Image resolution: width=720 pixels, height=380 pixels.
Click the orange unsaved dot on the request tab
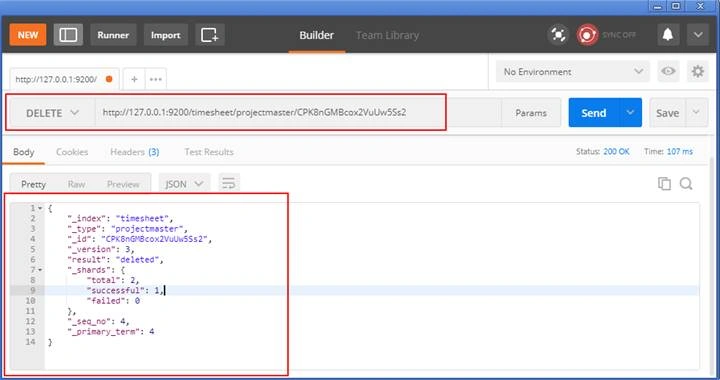click(109, 79)
